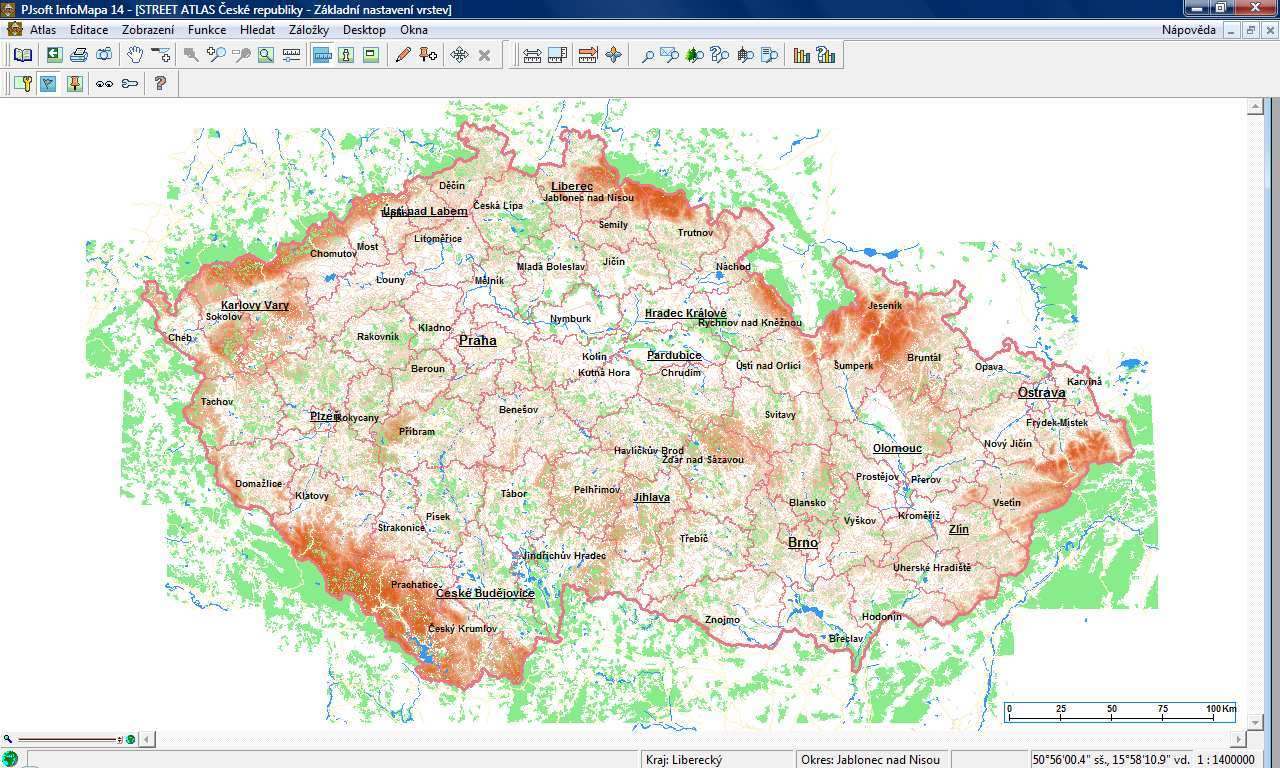This screenshot has width=1280, height=768.
Task: Toggle the blue scale bar icon
Action: tap(322, 55)
